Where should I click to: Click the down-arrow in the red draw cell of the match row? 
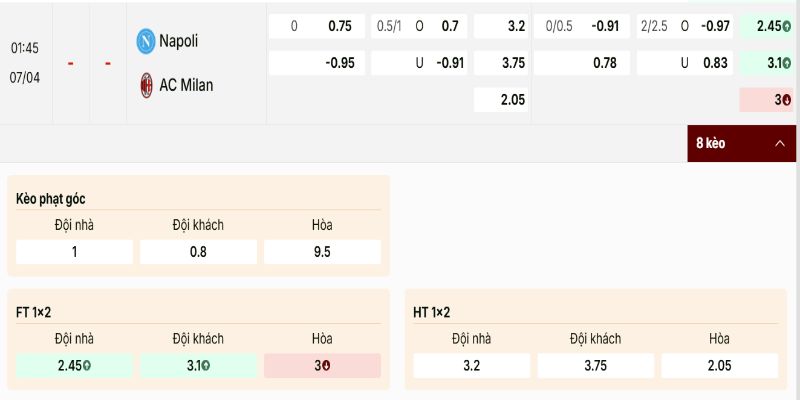pos(787,100)
